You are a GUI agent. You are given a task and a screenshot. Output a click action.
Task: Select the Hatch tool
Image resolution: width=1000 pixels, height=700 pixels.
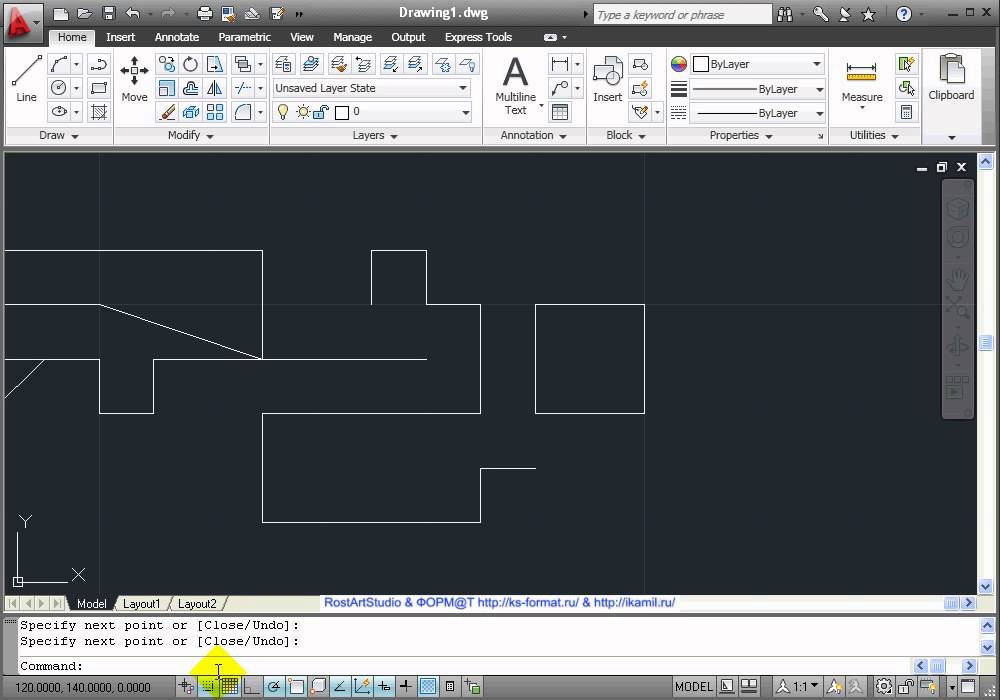pyautogui.click(x=98, y=112)
